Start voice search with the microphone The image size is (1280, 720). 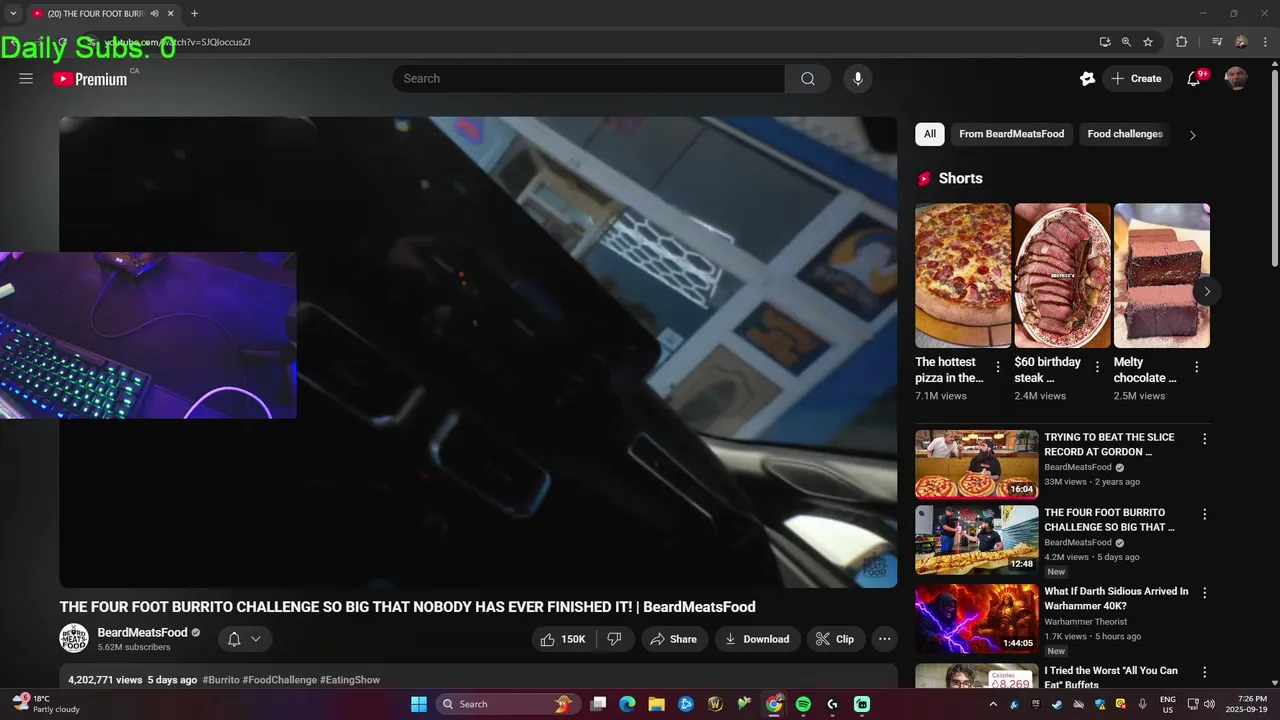[857, 79]
